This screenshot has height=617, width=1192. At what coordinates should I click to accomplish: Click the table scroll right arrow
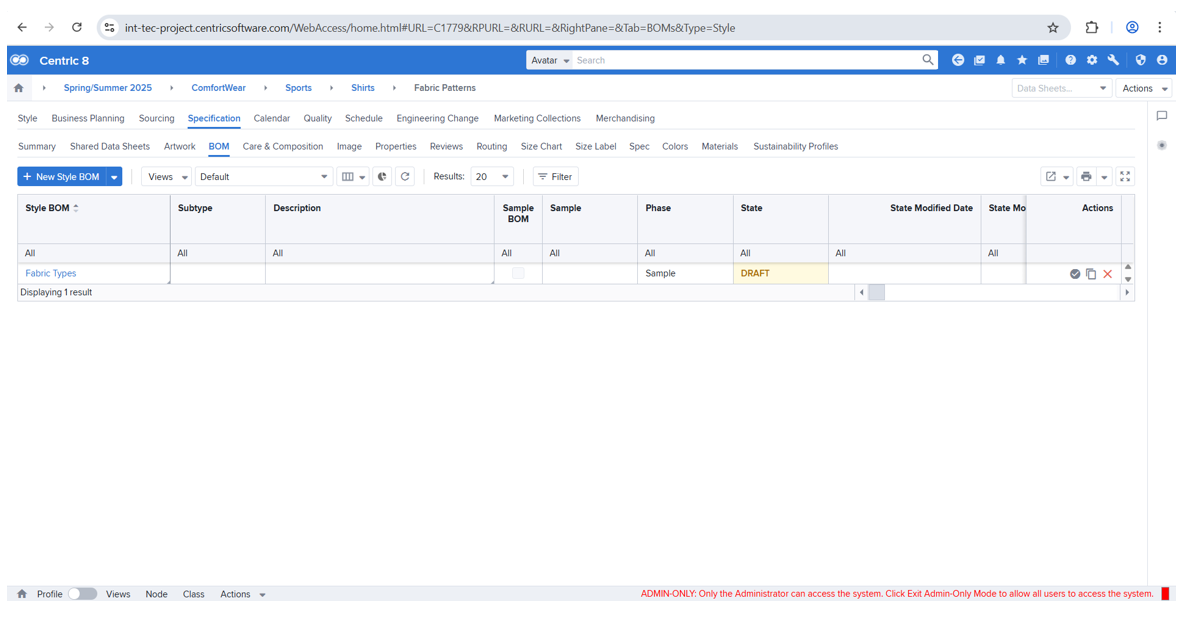pos(1127,293)
